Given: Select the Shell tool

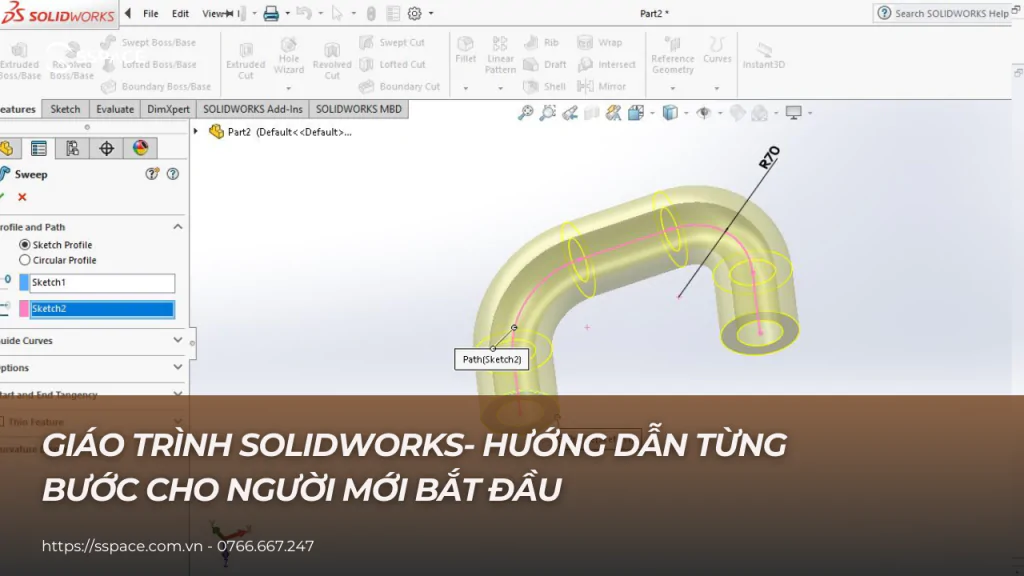Looking at the screenshot, I should [x=545, y=86].
